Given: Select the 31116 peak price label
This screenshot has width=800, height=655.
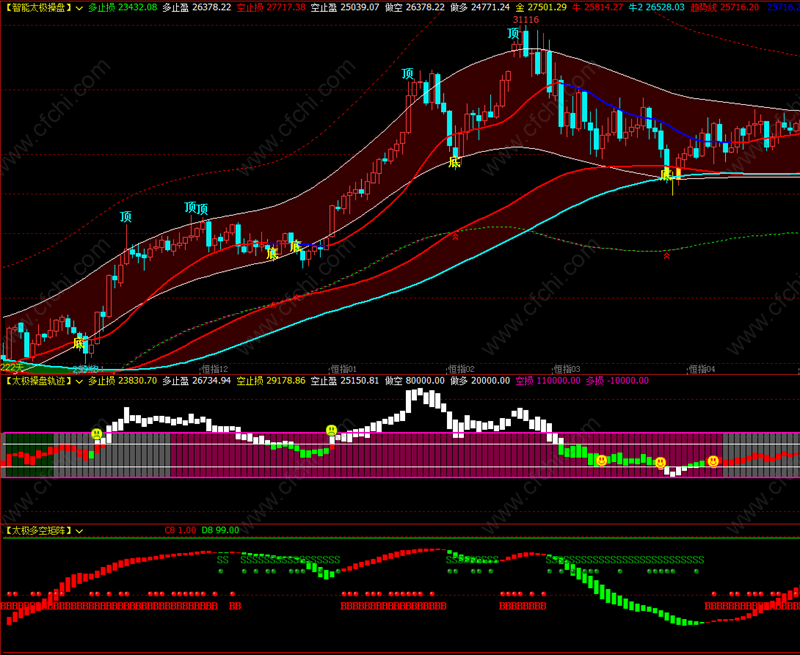Looking at the screenshot, I should (x=526, y=20).
